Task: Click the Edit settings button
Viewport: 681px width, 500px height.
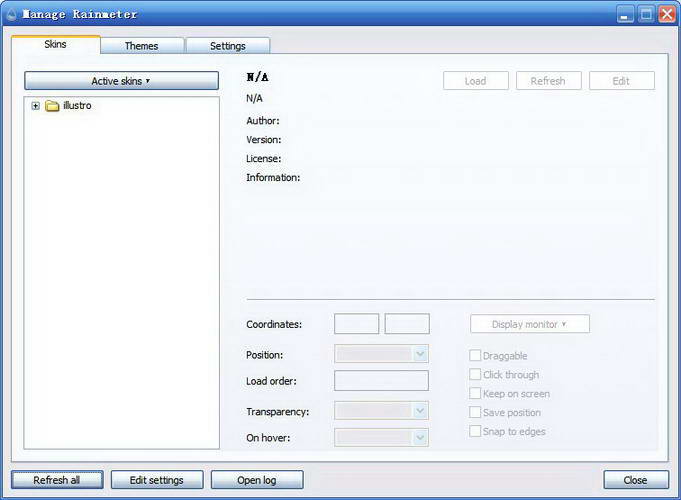Action: 157,480
